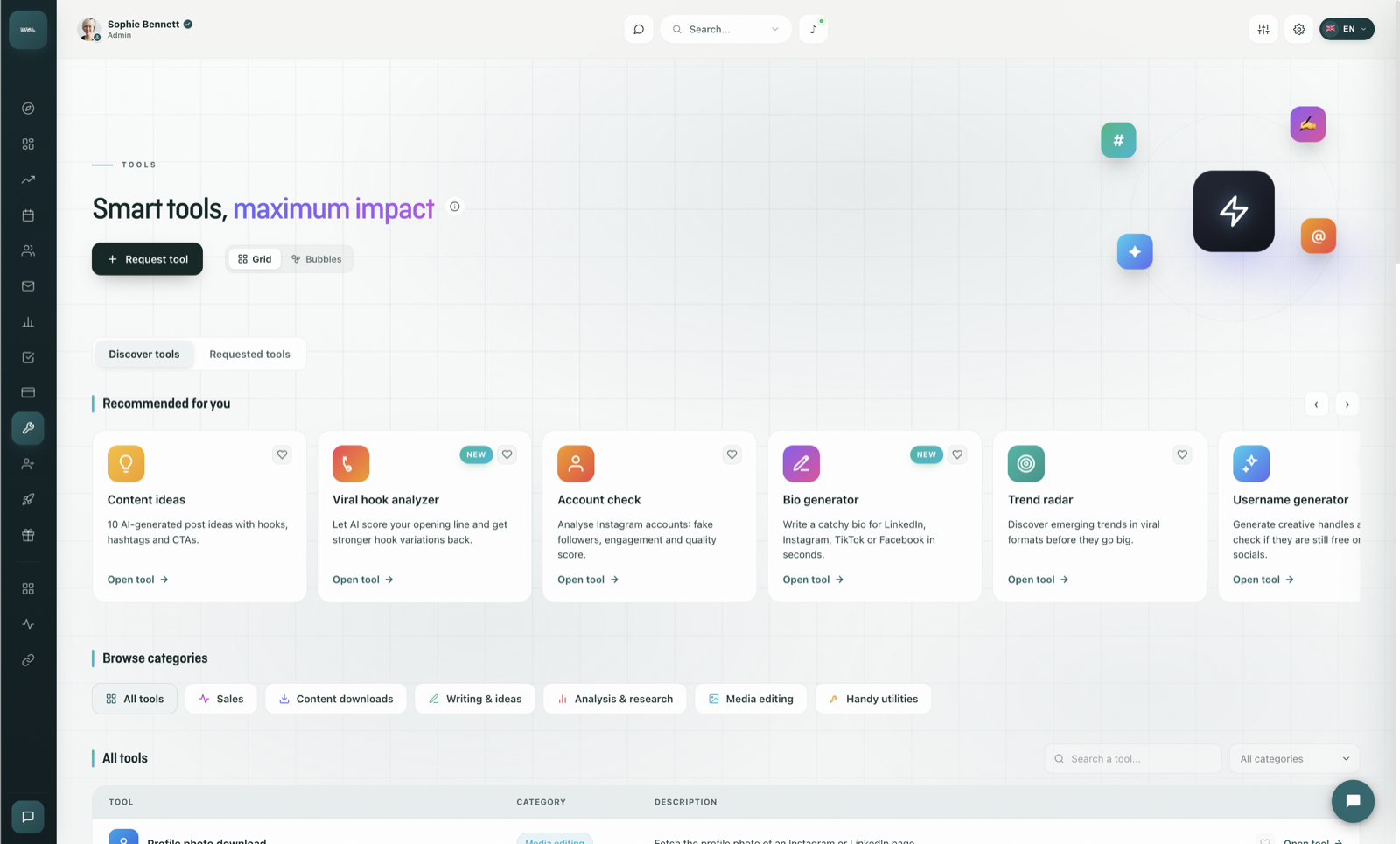Image resolution: width=1400 pixels, height=844 pixels.
Task: Open the EN language selector
Action: tap(1347, 29)
